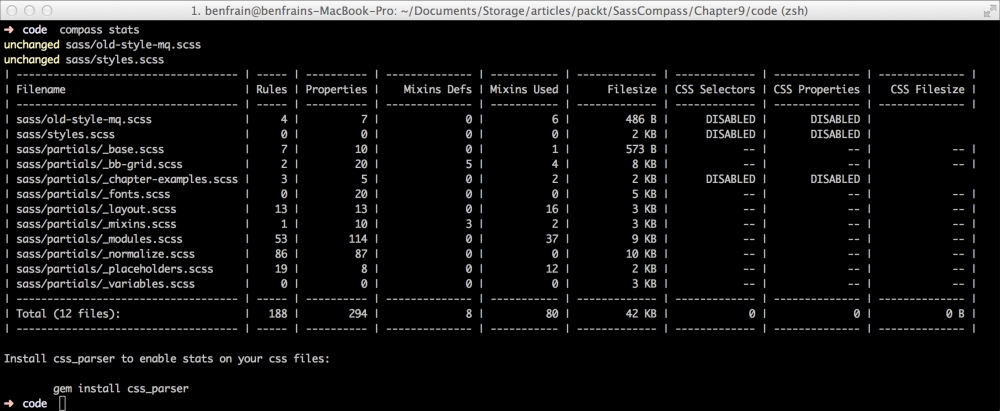The width and height of the screenshot is (1000, 411).
Task: Click the terminal window title text
Action: coord(499,10)
